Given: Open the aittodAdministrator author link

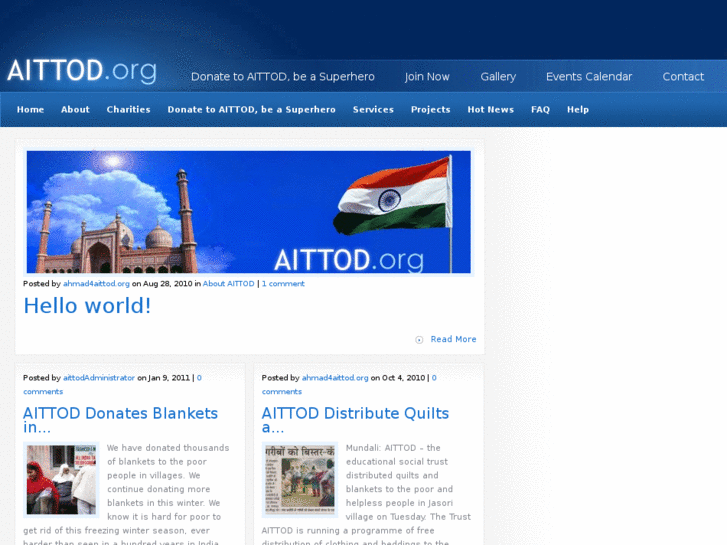Looking at the screenshot, I should pos(99,378).
